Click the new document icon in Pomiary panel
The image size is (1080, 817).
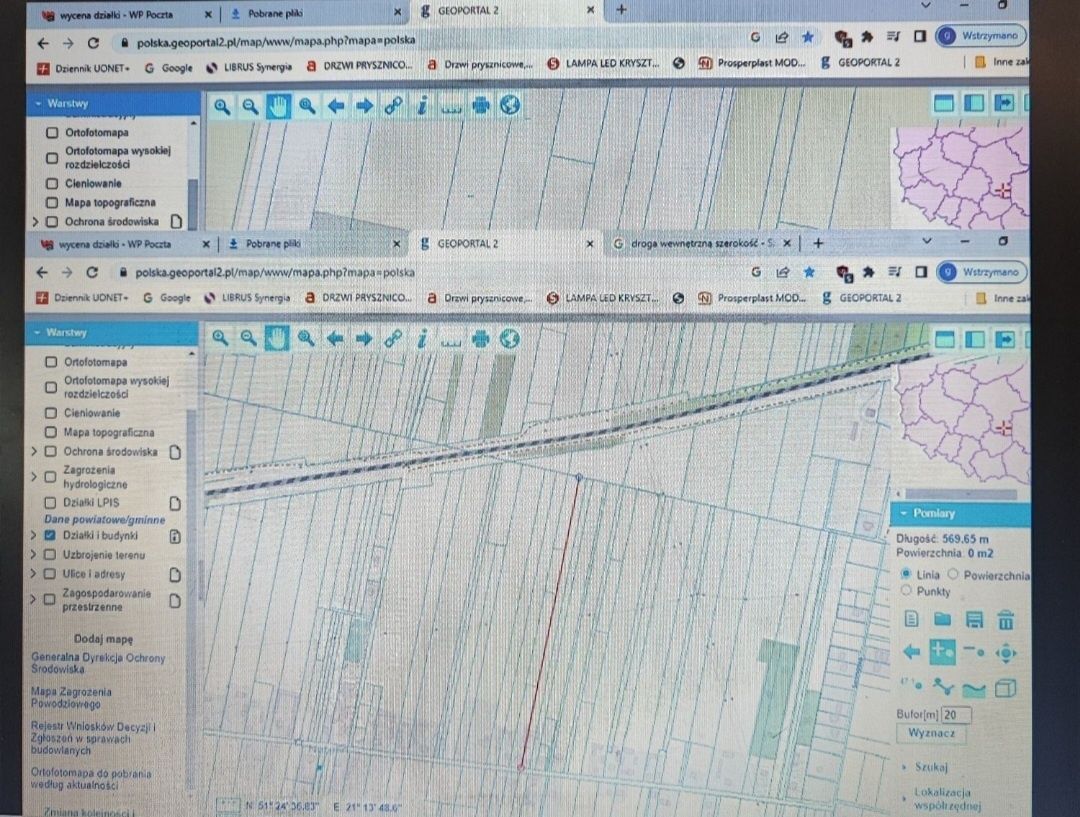[911, 619]
